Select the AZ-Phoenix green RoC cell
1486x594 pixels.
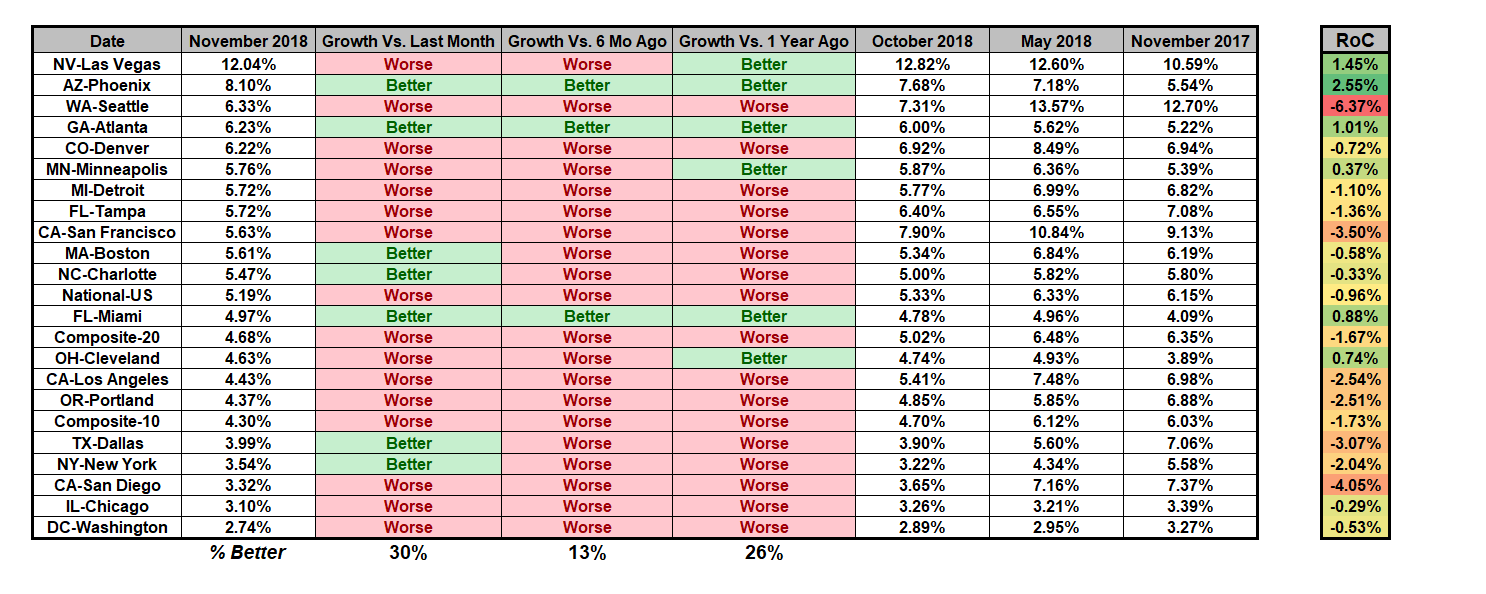tap(1355, 85)
